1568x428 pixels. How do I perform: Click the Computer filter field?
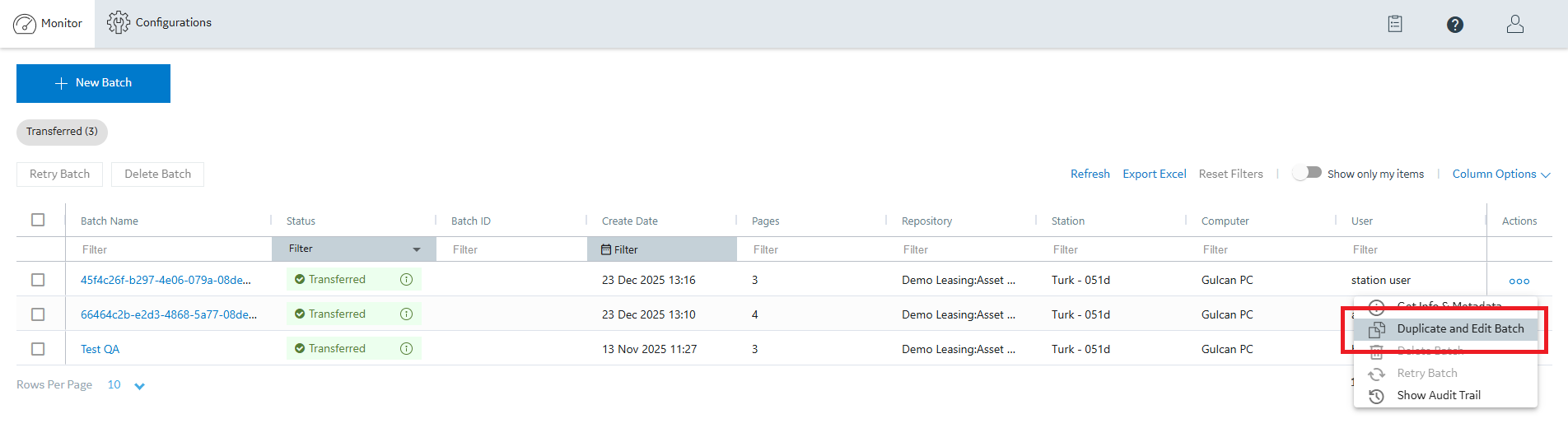1261,249
